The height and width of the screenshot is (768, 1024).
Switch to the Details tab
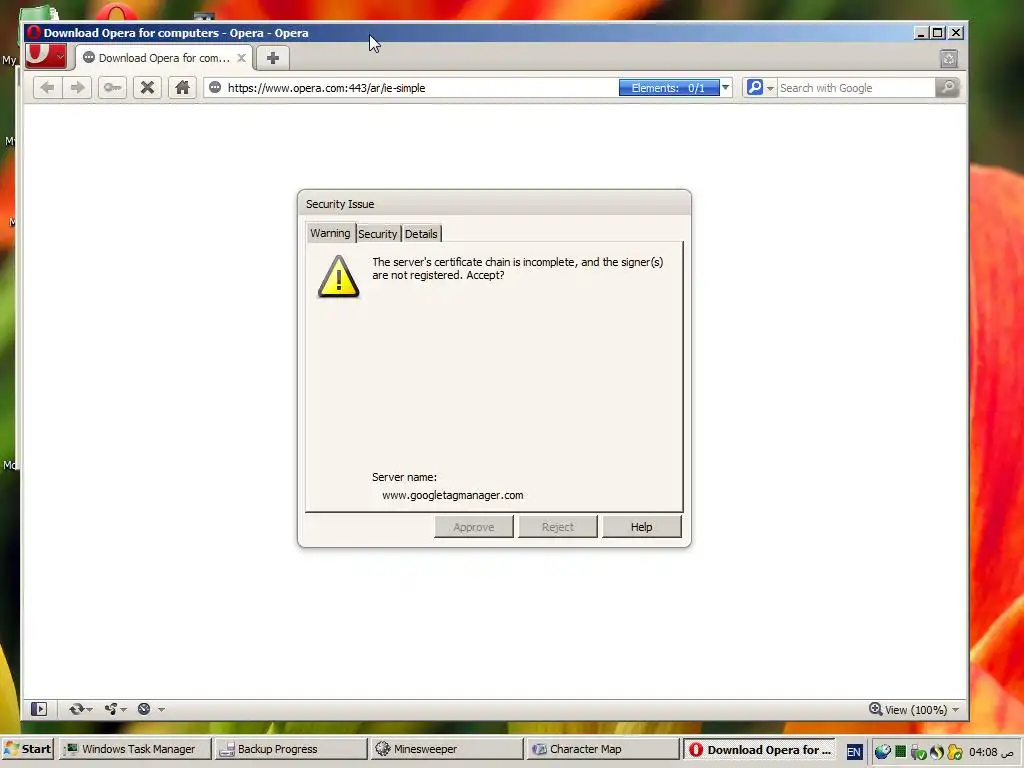click(421, 234)
